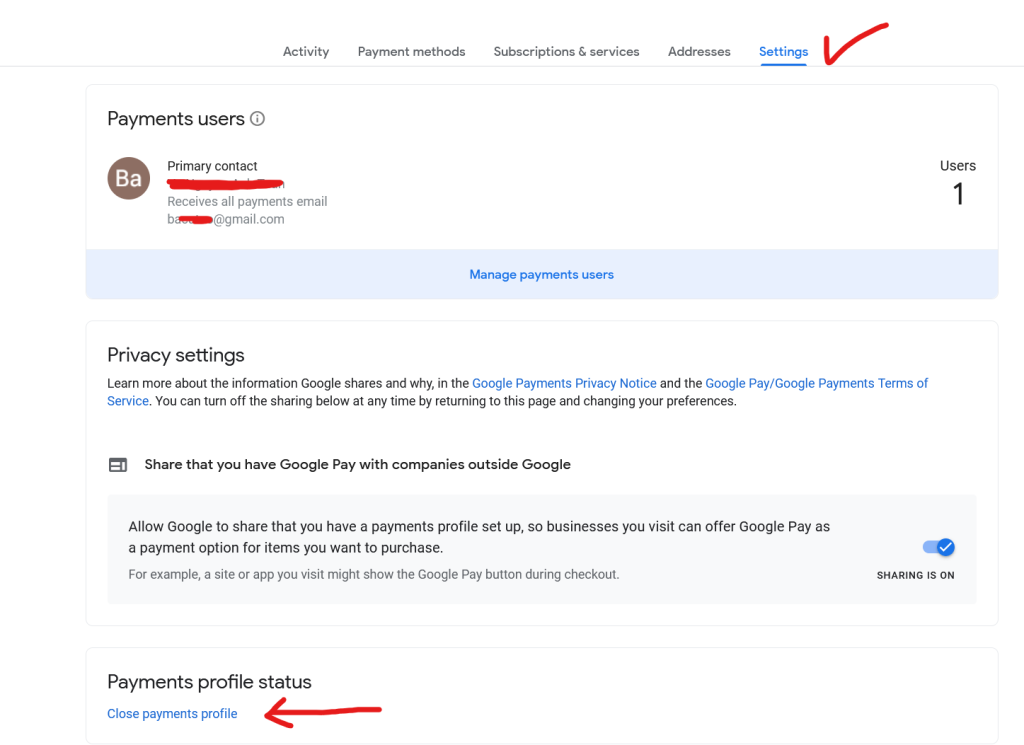
Task: Turn off the Google Pay sharing toggle
Action: pyautogui.click(x=939, y=547)
